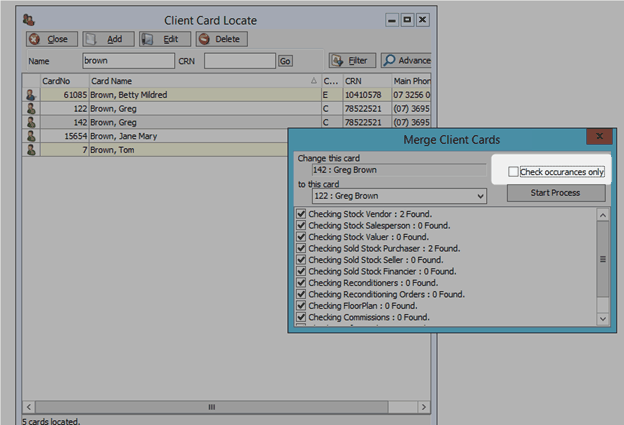The height and width of the screenshot is (425, 624).
Task: Click the Client Card Locate window icon
Action: 29,19
